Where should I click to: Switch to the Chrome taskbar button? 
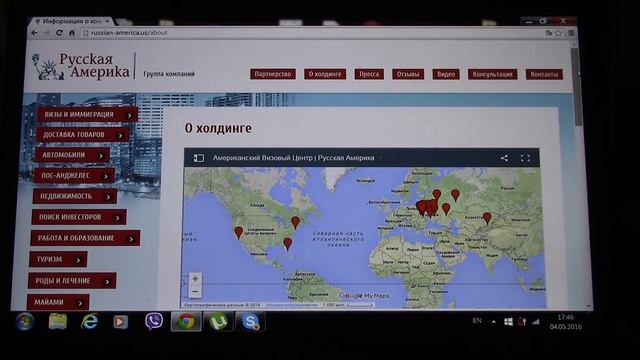(186, 322)
